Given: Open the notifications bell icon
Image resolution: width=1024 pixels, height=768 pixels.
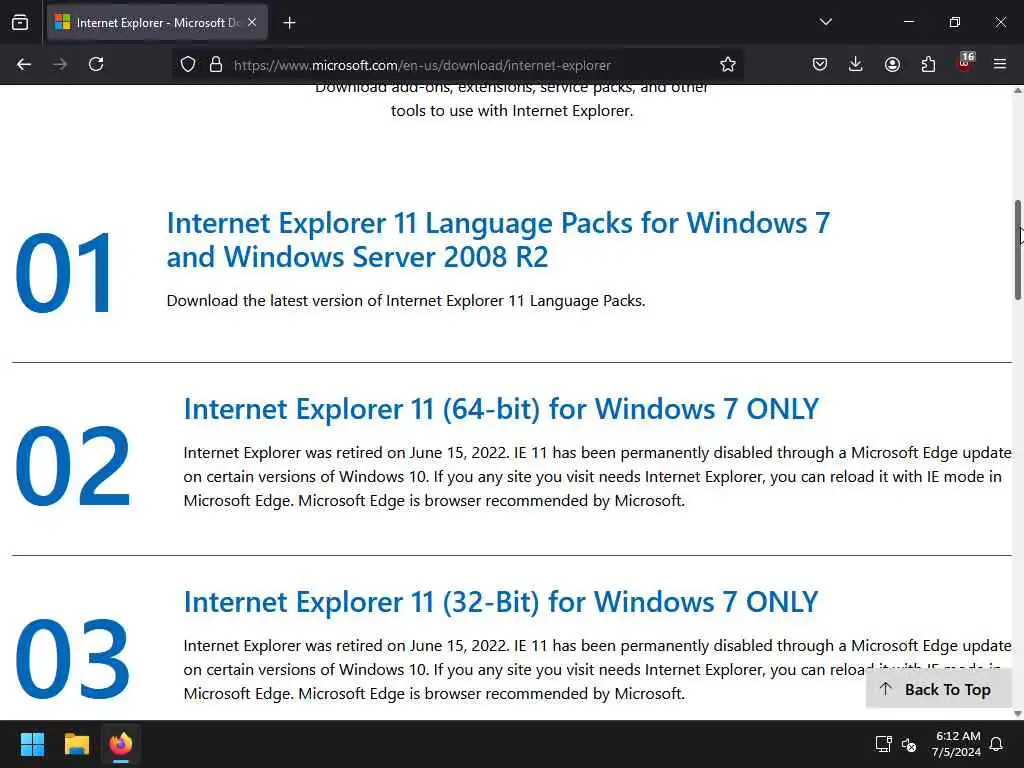Looking at the screenshot, I should 997,744.
